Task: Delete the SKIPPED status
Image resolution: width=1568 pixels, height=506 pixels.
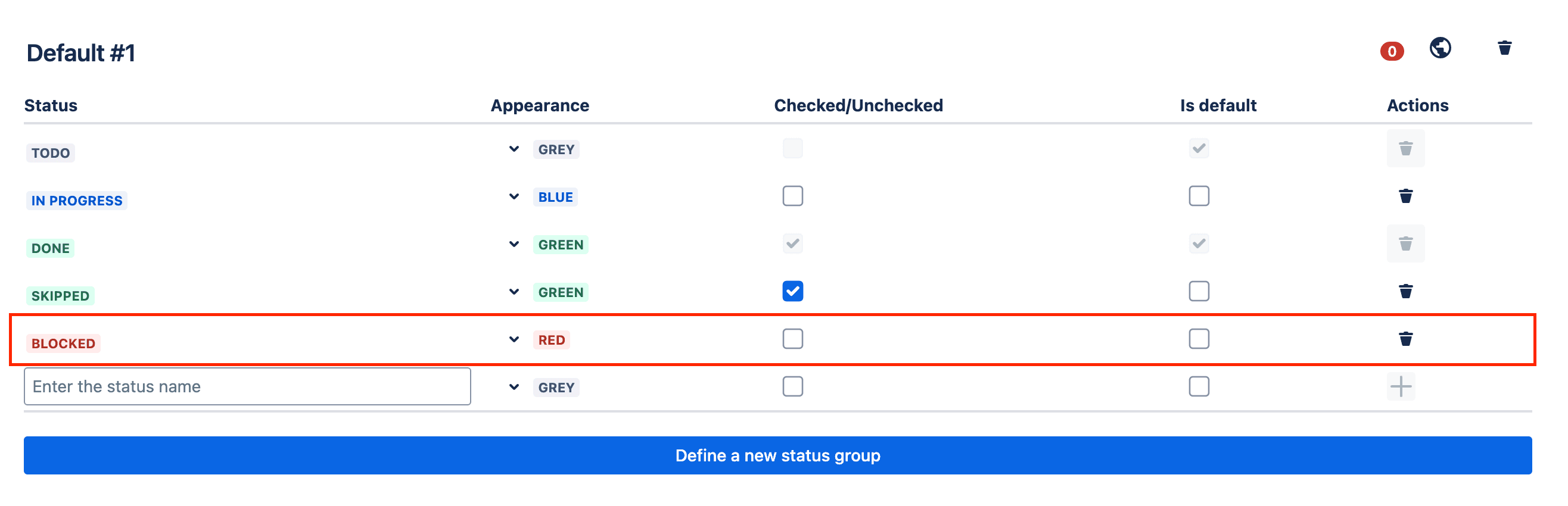Action: tap(1405, 292)
